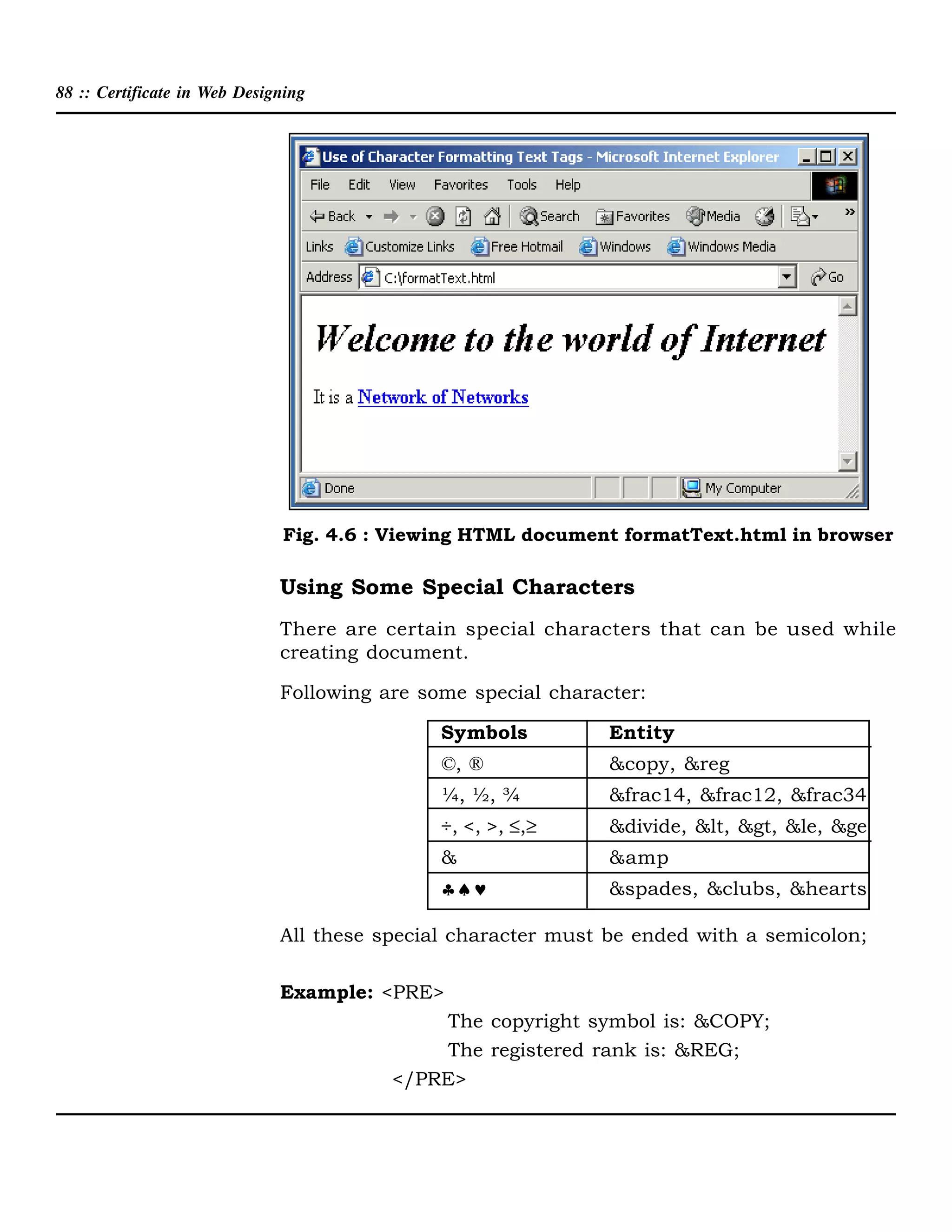Click the Fig. 4.6 caption text
The height and width of the screenshot is (1232, 952).
588,535
